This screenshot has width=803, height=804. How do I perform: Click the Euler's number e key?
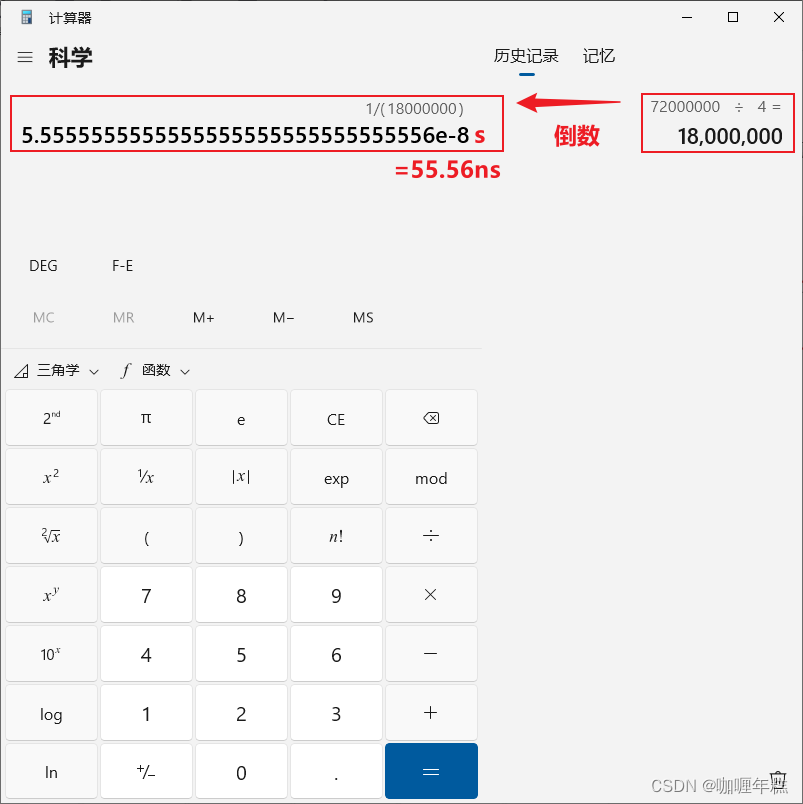[241, 418]
